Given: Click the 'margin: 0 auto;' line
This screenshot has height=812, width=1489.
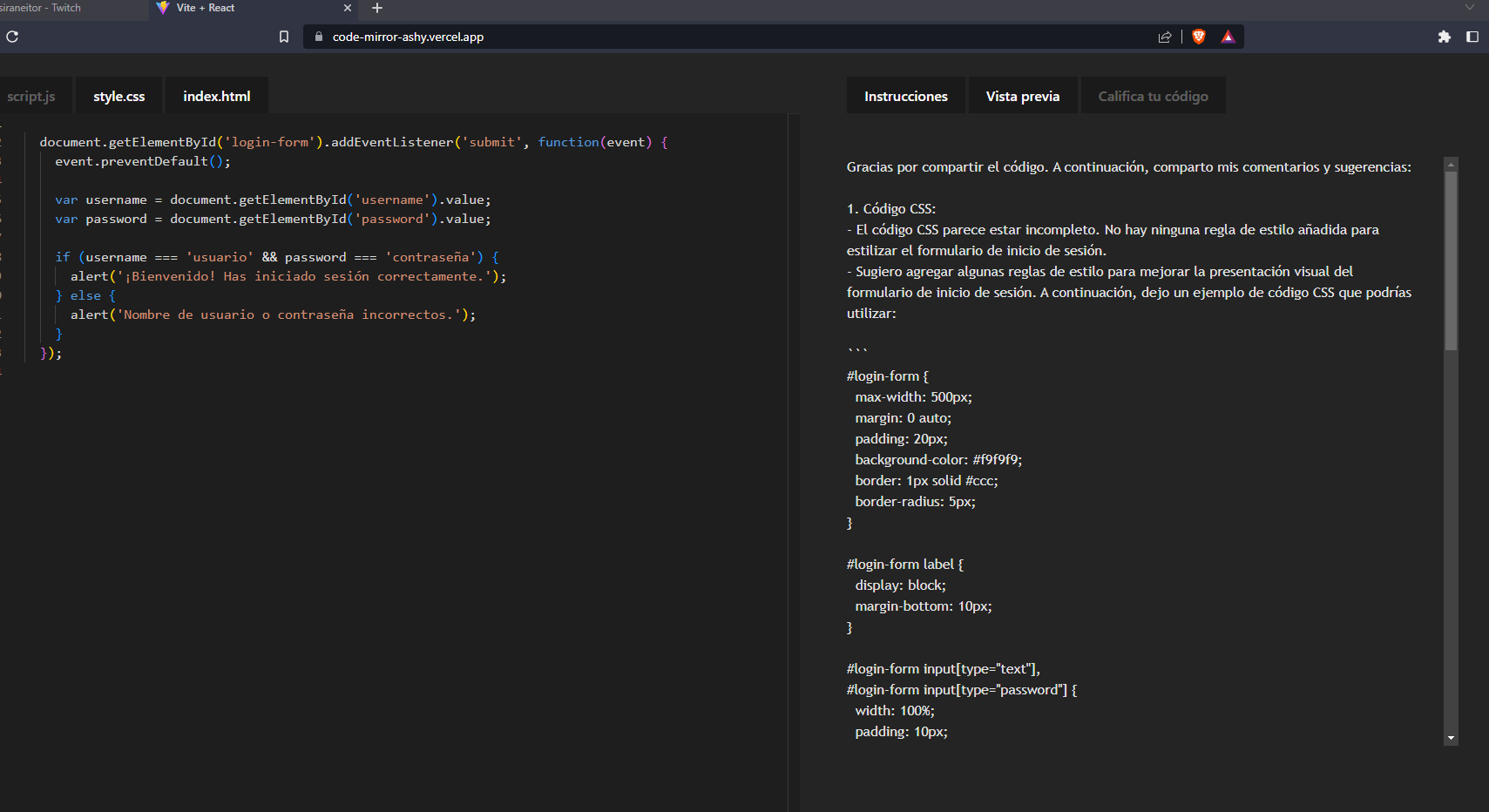Looking at the screenshot, I should 904,418.
